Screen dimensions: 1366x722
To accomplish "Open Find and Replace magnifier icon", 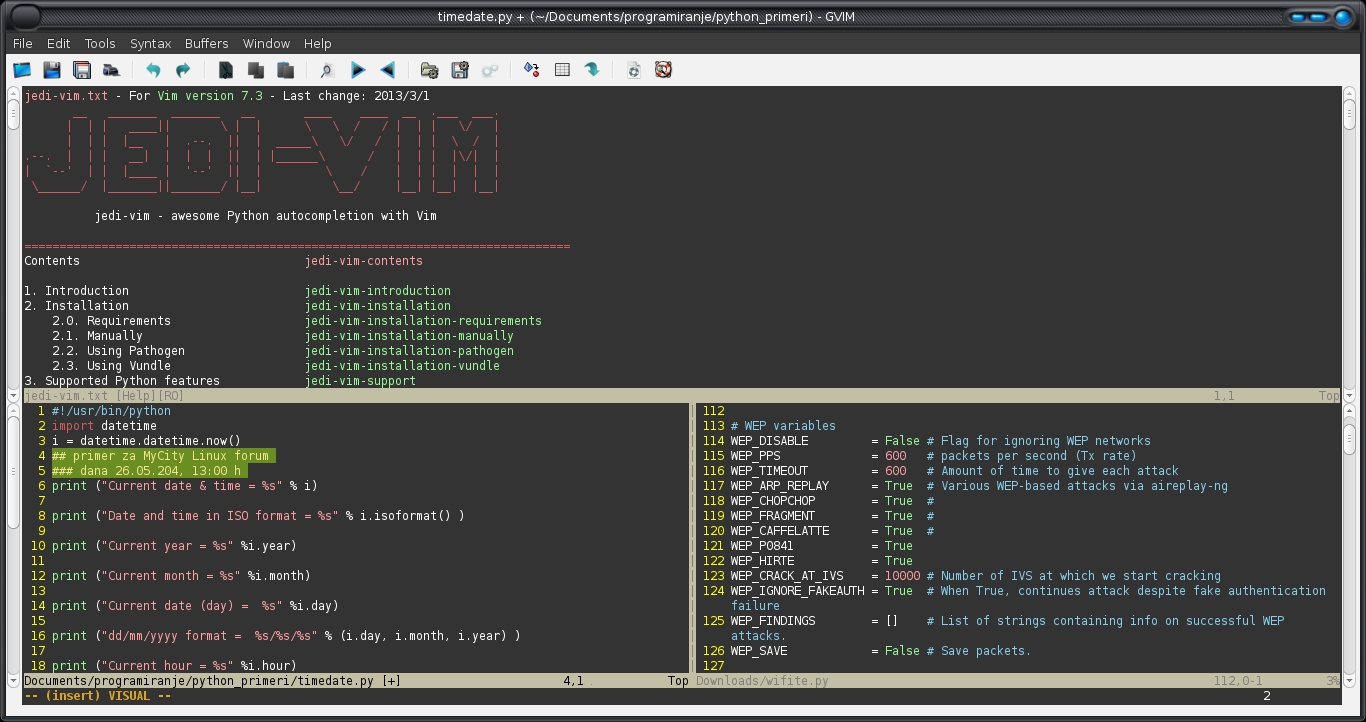I will pos(326,70).
